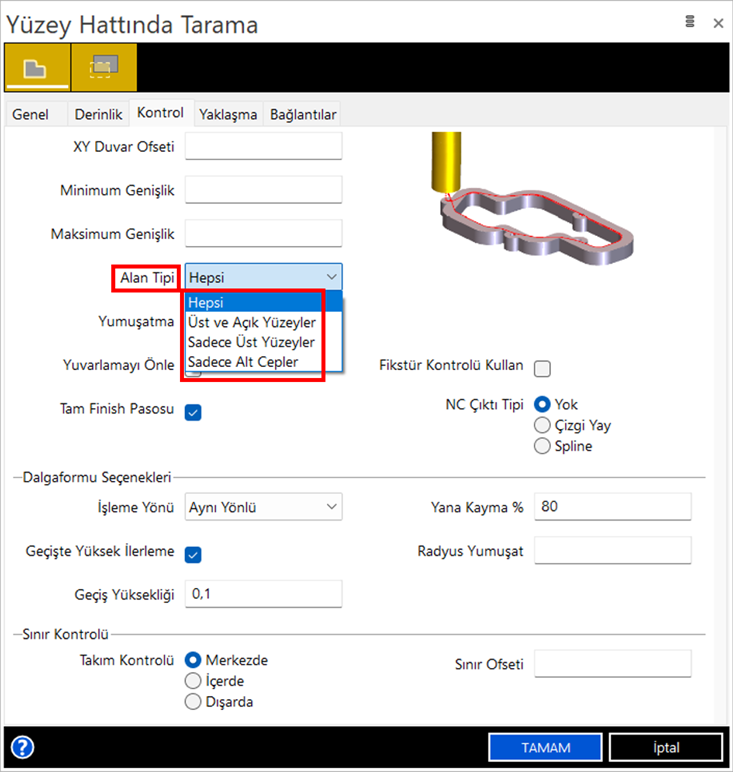Image resolution: width=733 pixels, height=772 pixels.
Task: Choose Hepsi from the Alan Tipi list
Action: tap(263, 302)
